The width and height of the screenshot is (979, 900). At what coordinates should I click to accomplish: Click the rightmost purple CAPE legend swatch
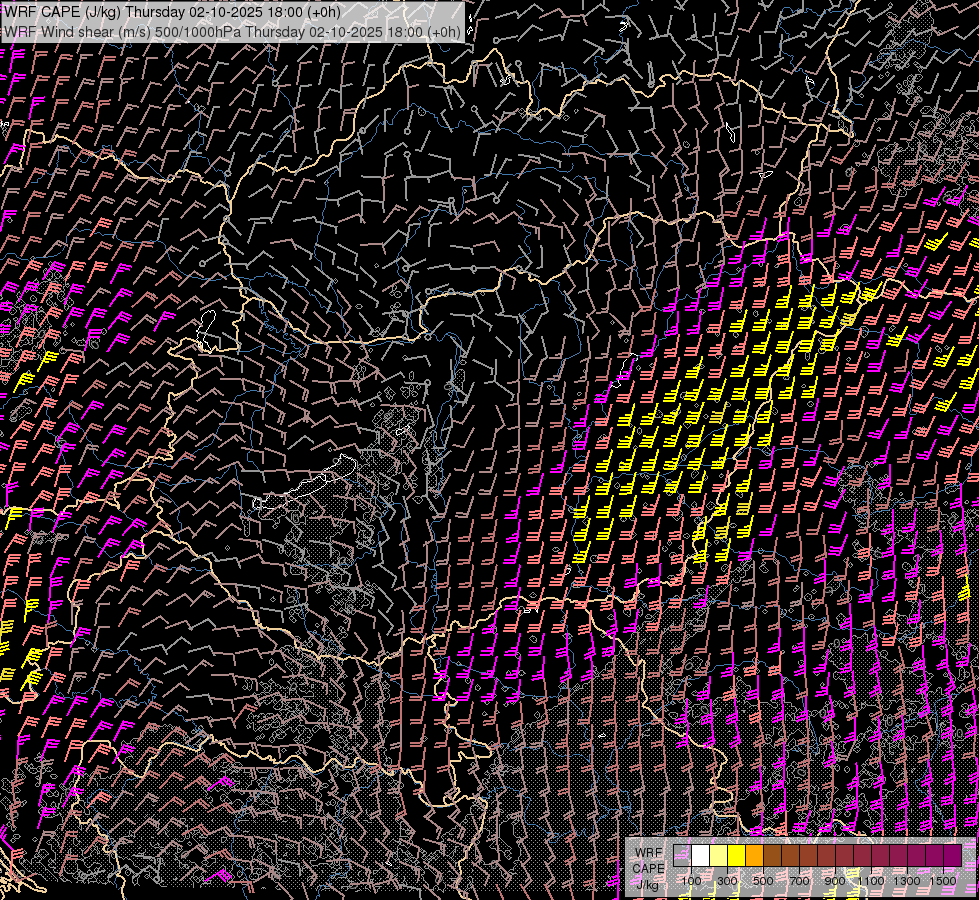tap(952, 855)
